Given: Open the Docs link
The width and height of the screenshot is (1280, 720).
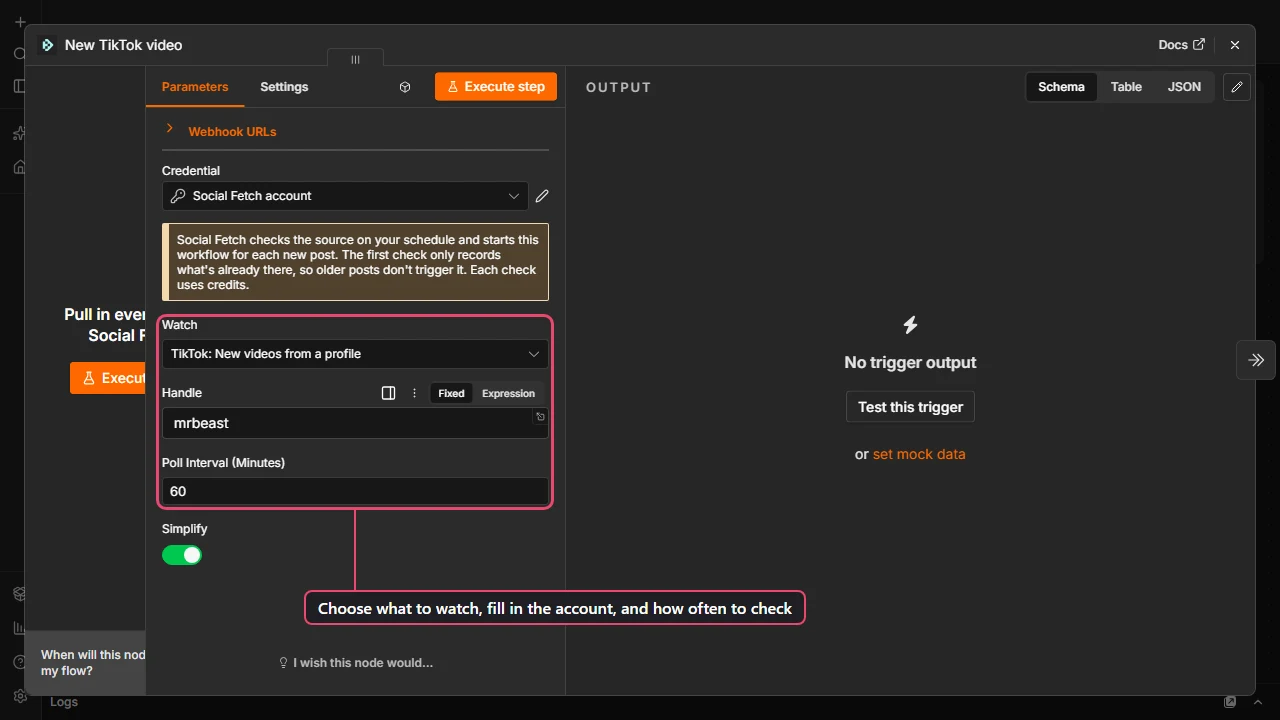Looking at the screenshot, I should [1182, 45].
